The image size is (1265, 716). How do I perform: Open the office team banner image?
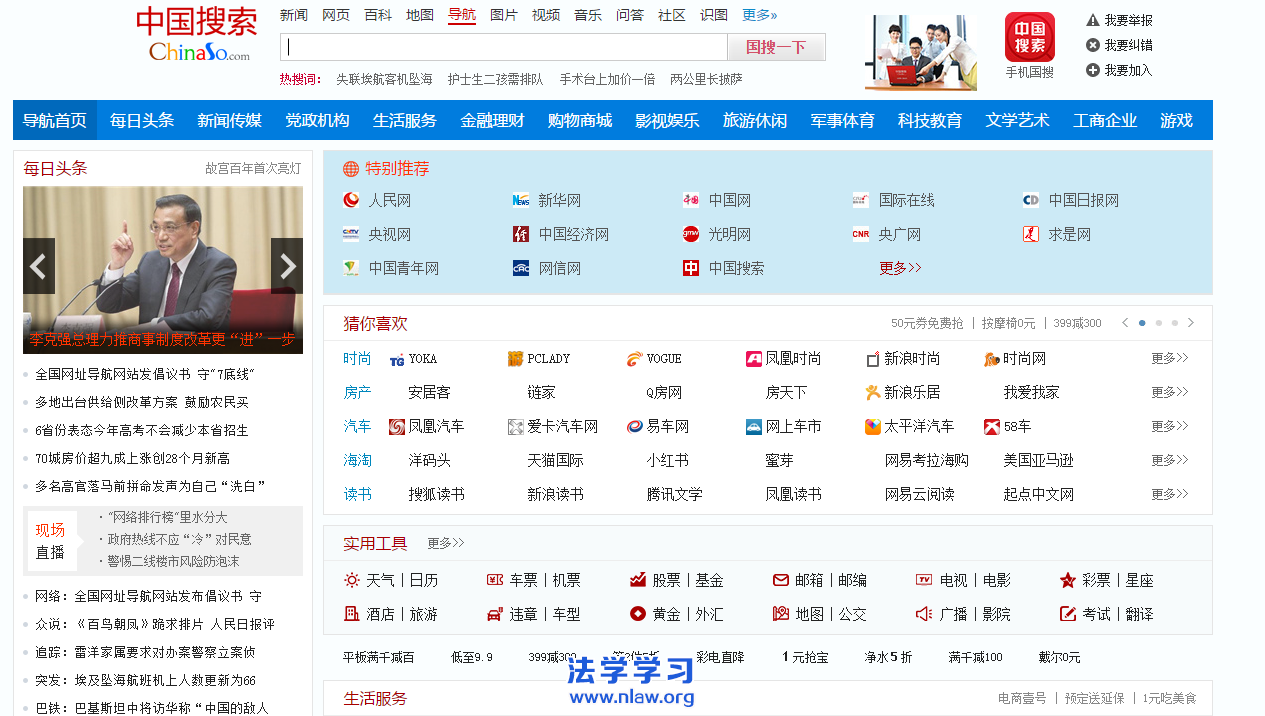tap(921, 52)
